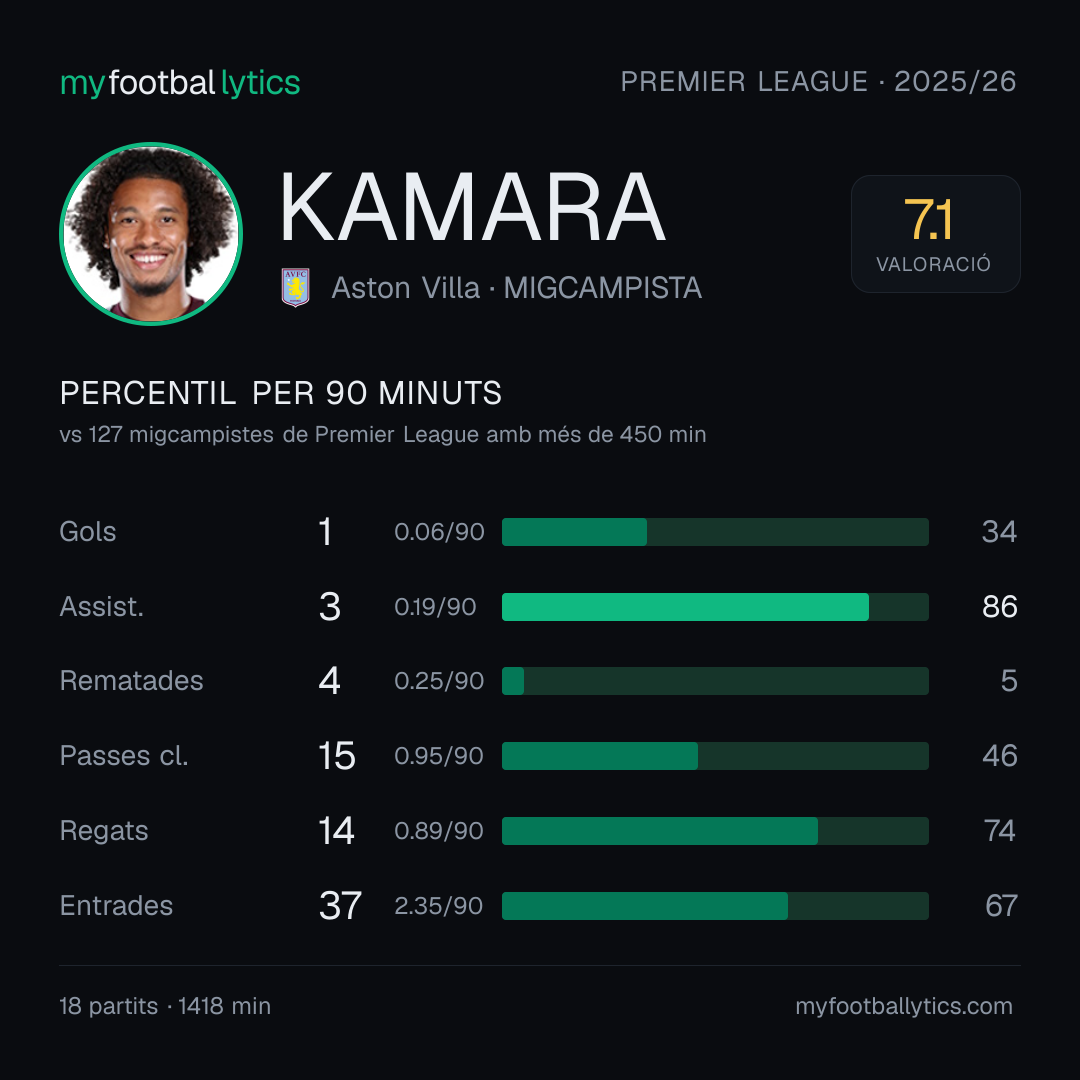Click the Gols row label
Viewport: 1080px width, 1080px height.
coord(88,532)
